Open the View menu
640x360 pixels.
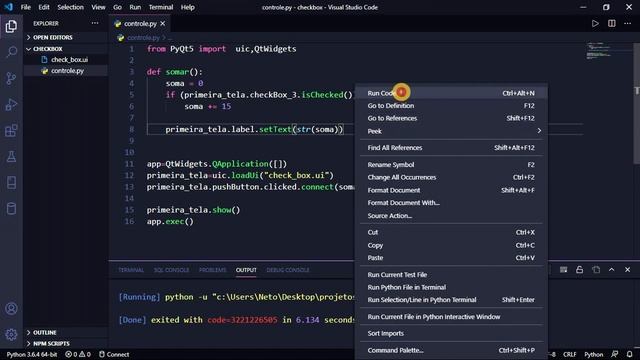point(98,7)
